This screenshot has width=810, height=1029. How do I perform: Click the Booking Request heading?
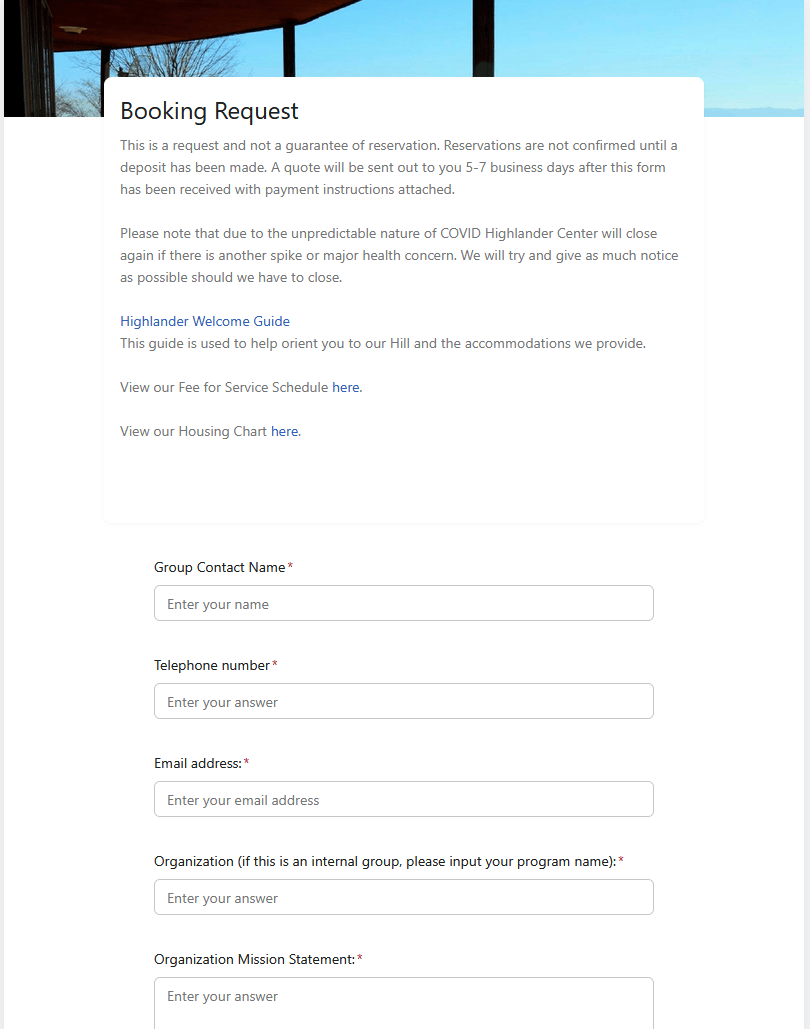click(x=209, y=111)
